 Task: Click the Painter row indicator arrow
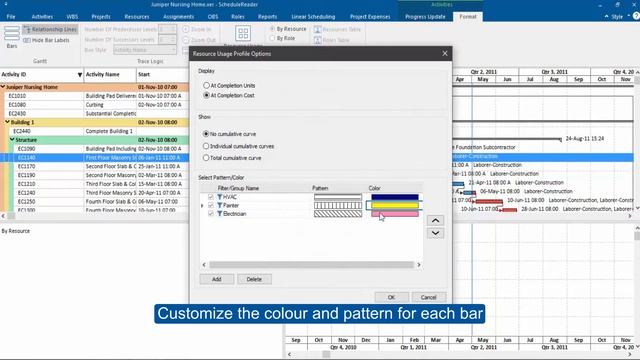coord(202,206)
